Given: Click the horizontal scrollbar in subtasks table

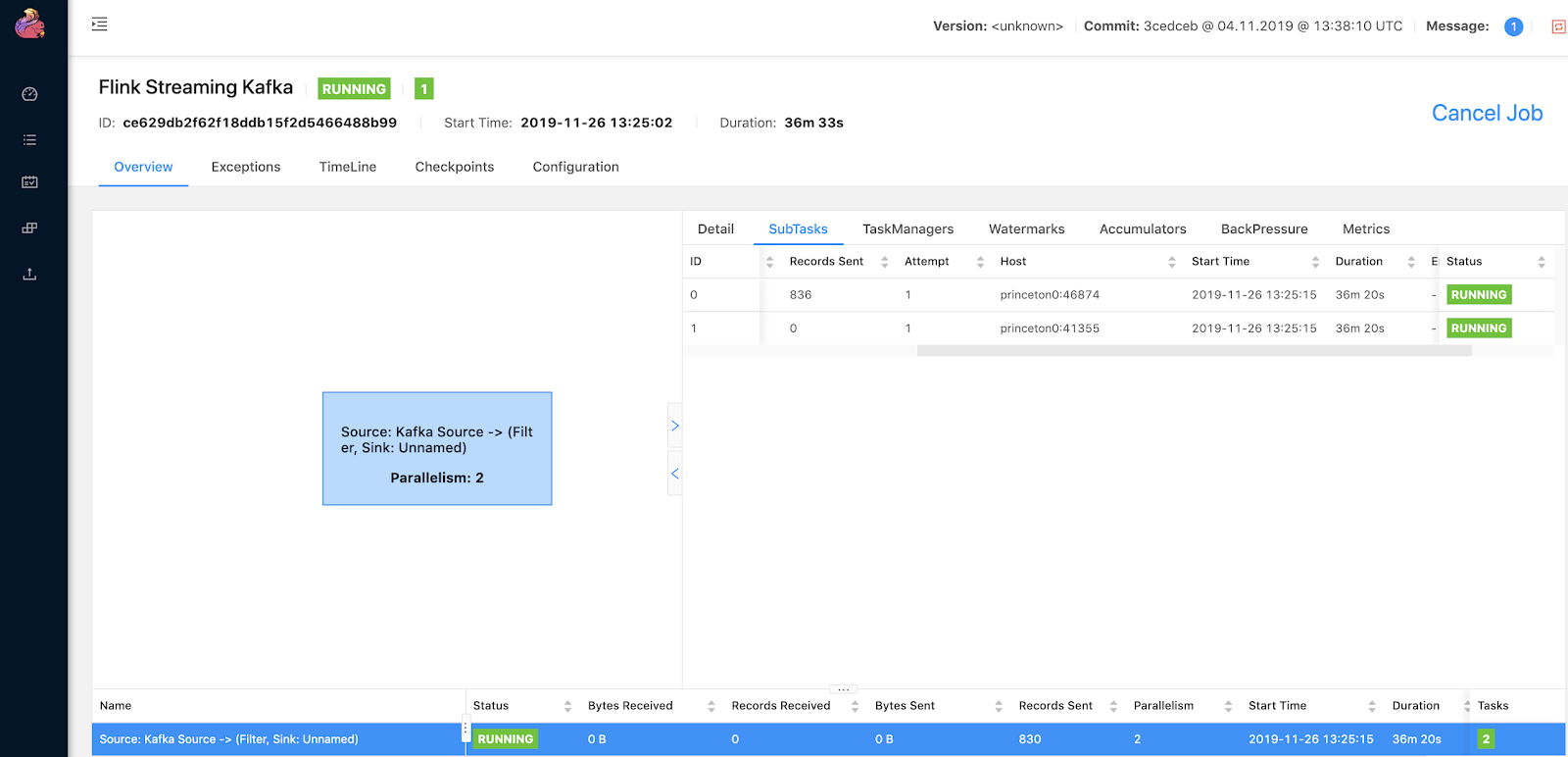Looking at the screenshot, I should (1194, 351).
